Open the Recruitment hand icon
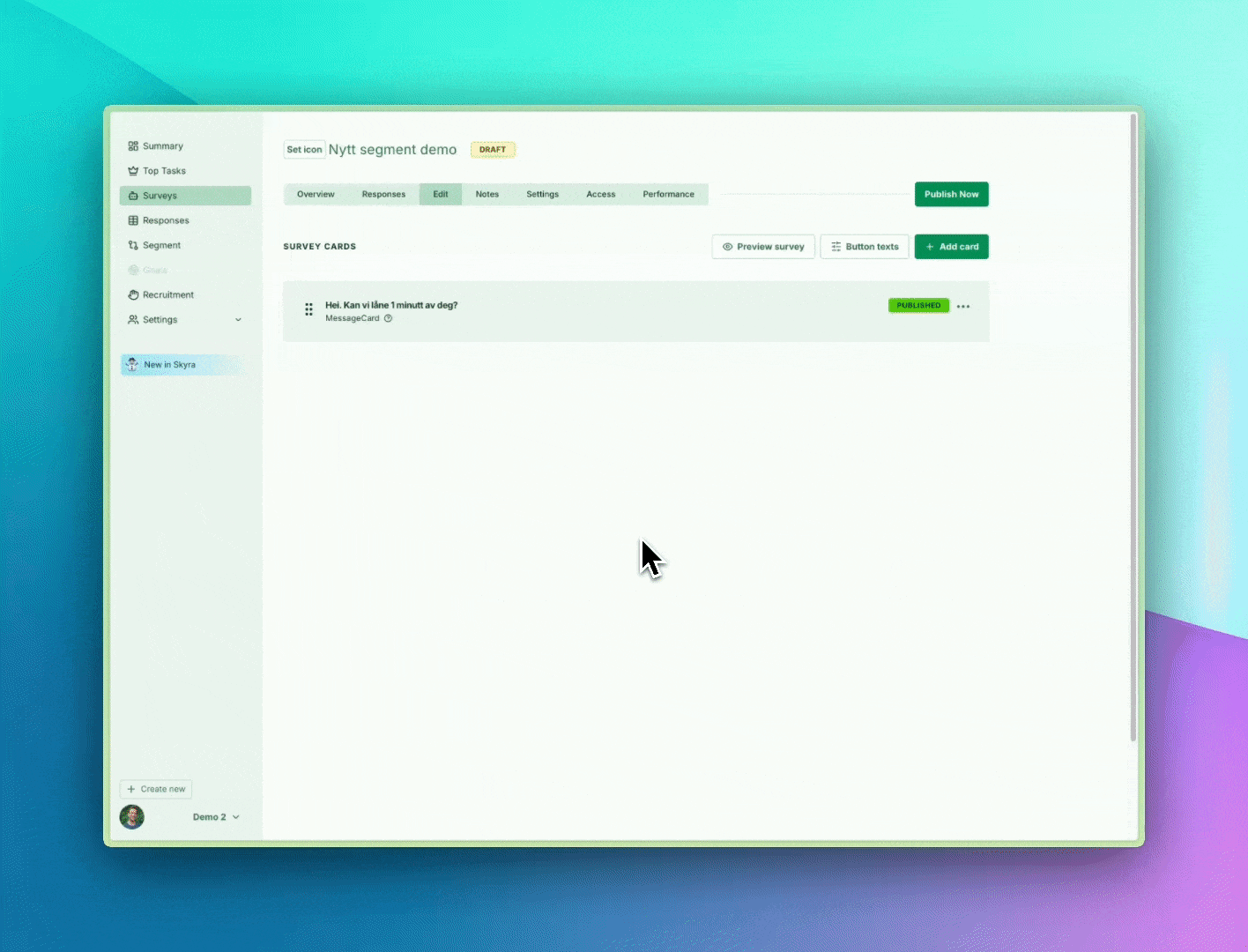 click(x=133, y=294)
